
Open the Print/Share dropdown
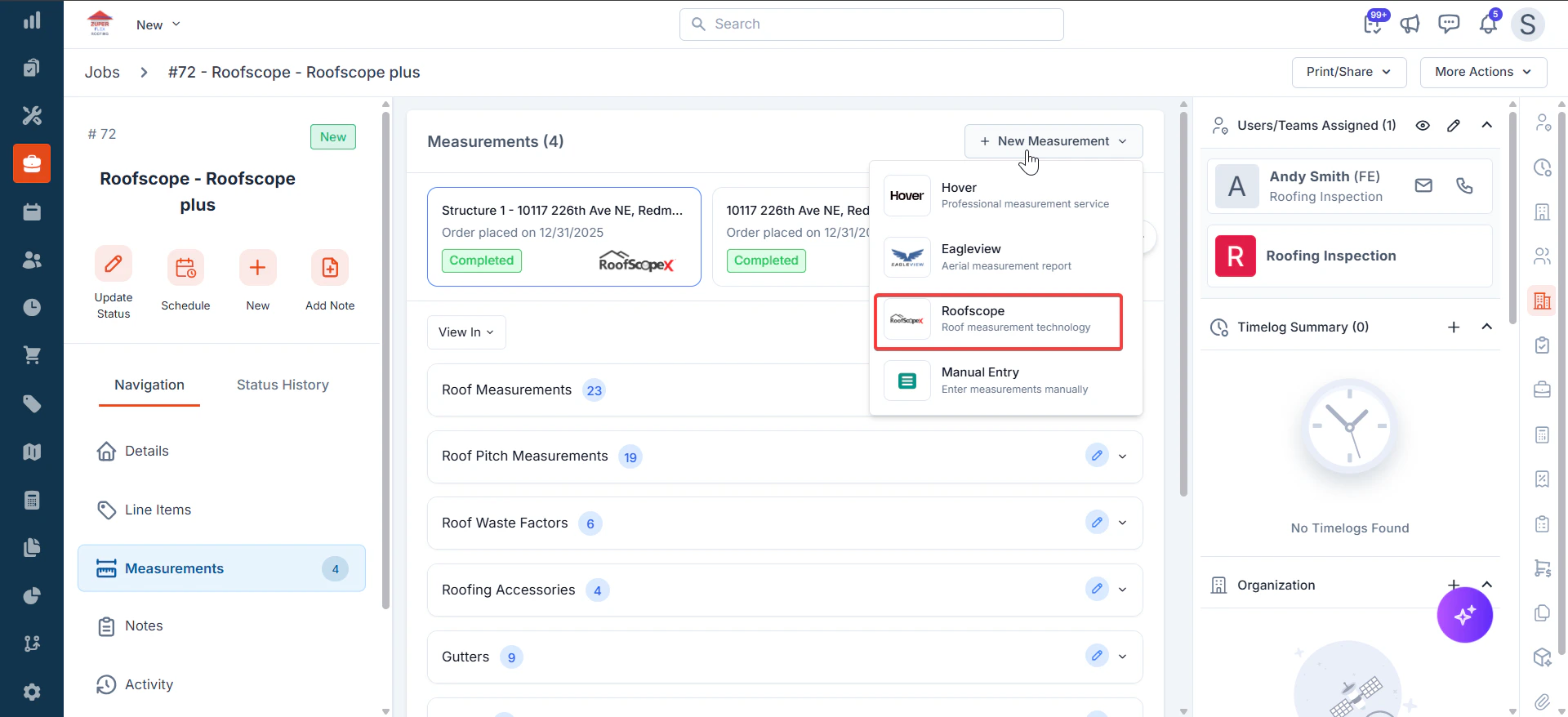(x=1349, y=72)
